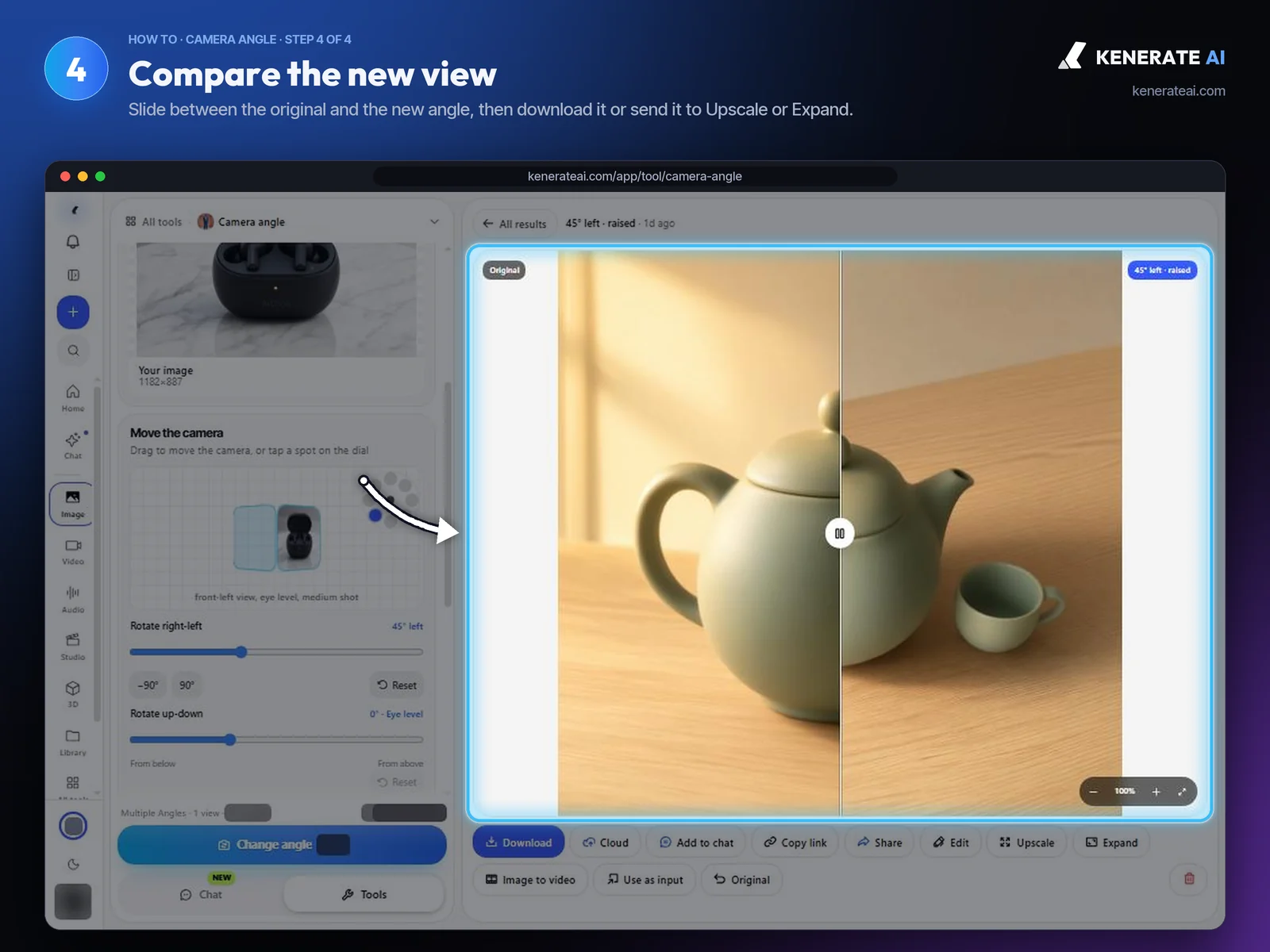Open Video section in sidebar
This screenshot has height=952, width=1270.
coord(73,551)
